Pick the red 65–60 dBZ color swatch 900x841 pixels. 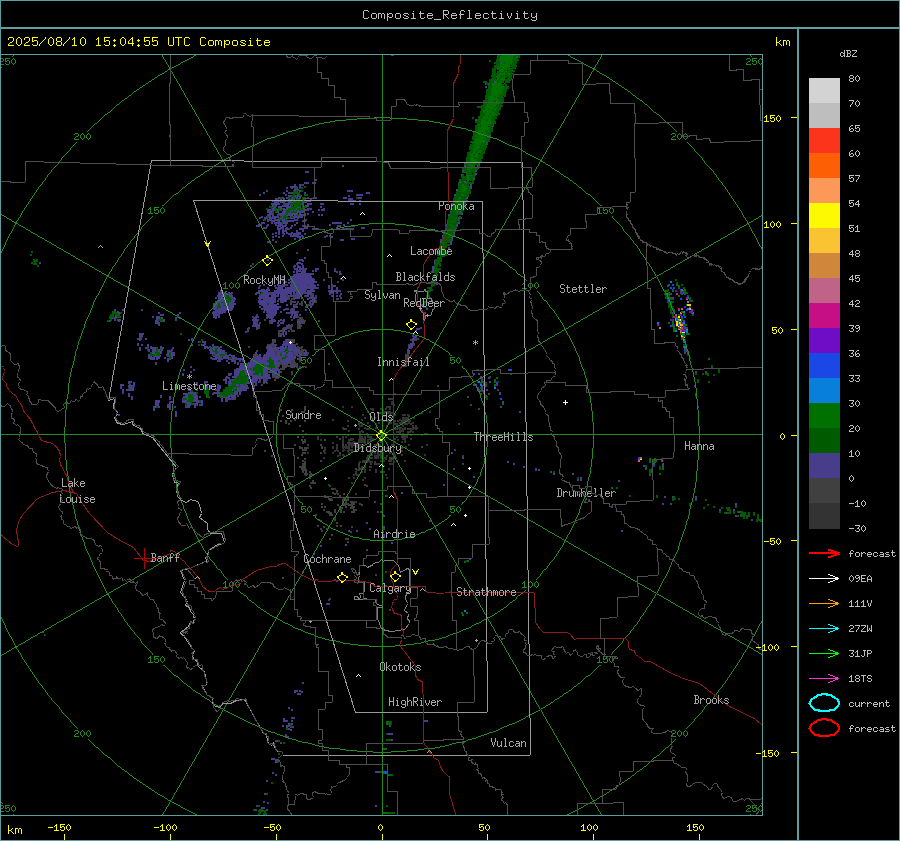tap(824, 141)
